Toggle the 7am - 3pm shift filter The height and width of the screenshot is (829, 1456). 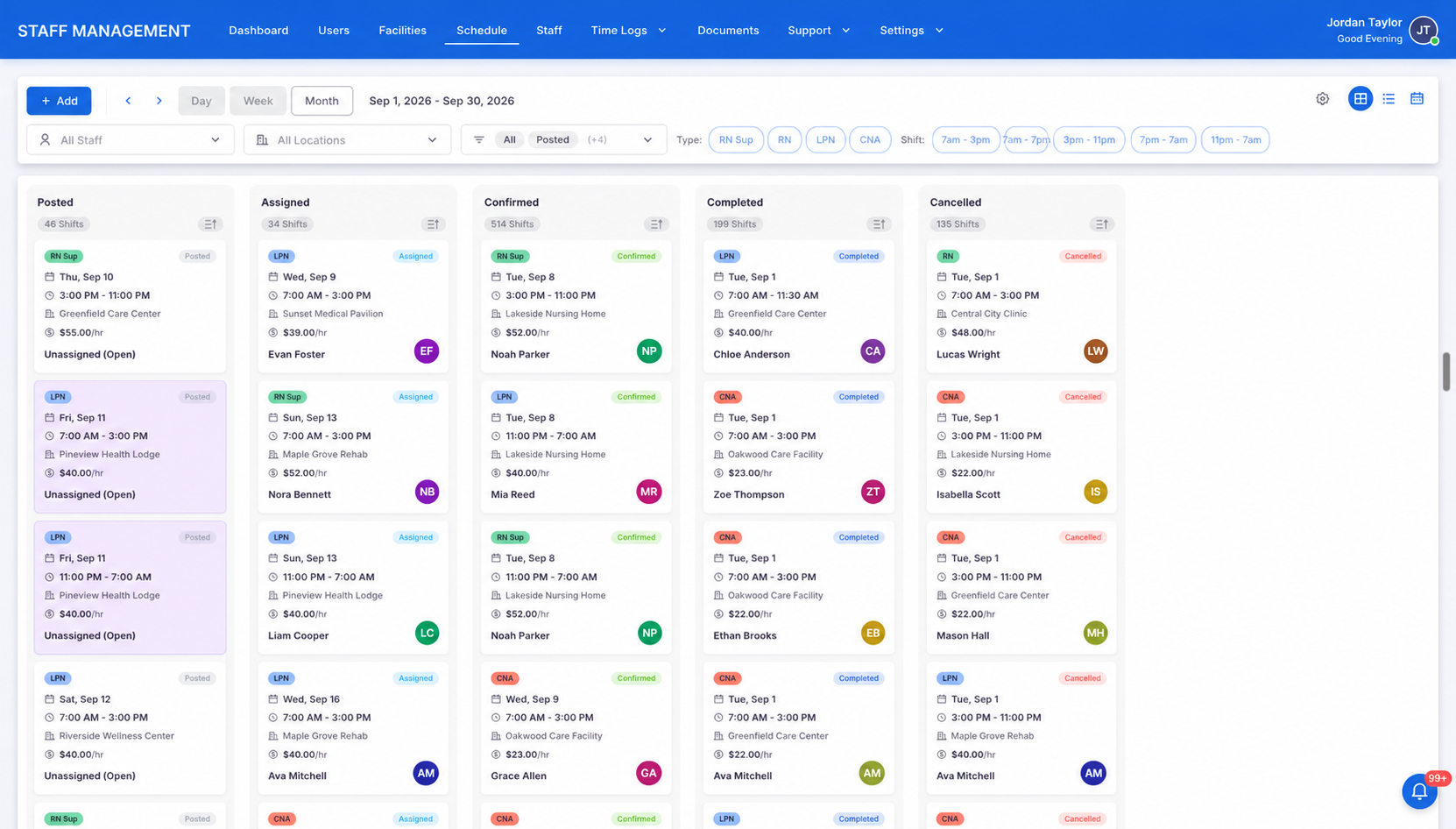[x=965, y=140]
